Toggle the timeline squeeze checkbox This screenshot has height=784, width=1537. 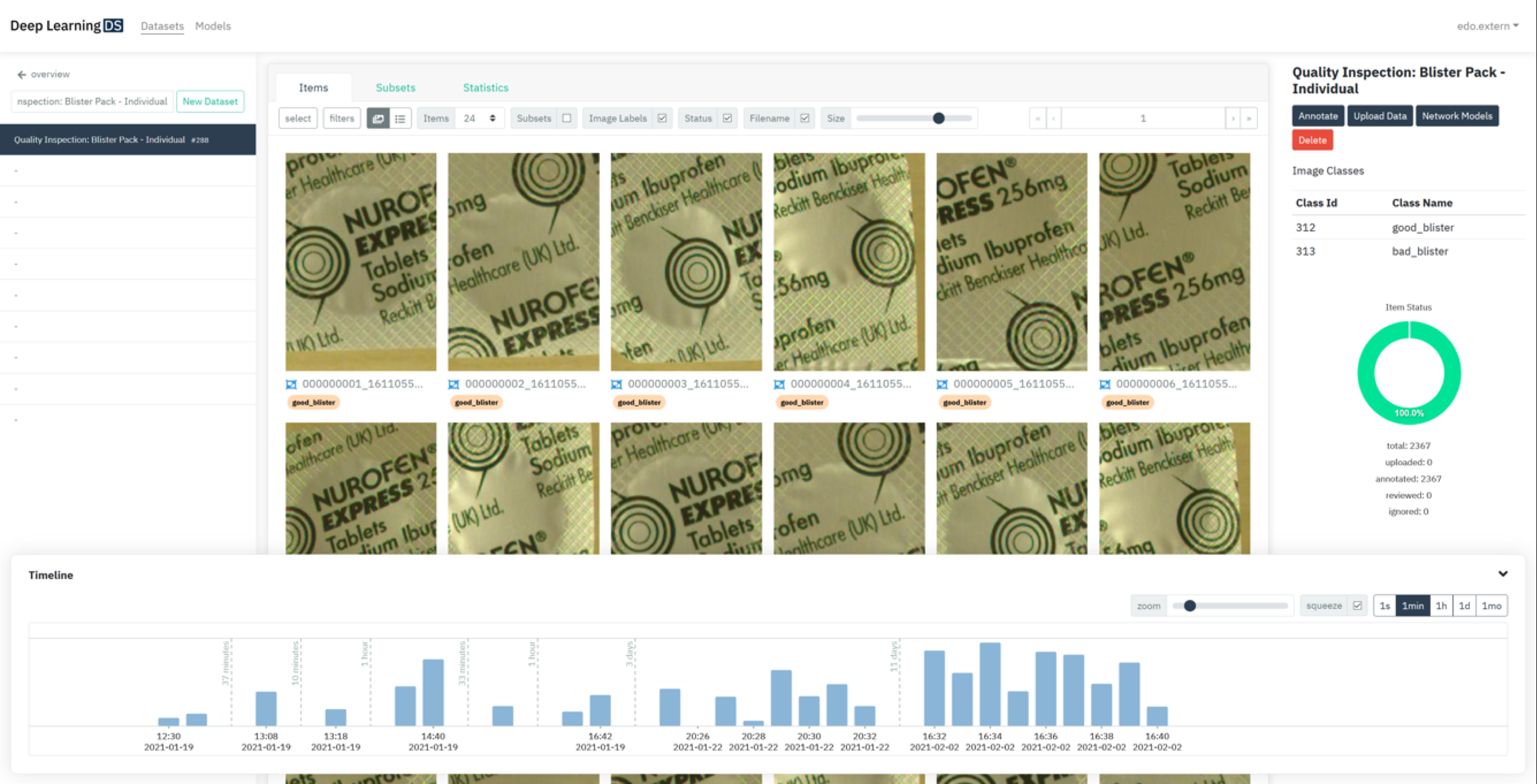pos(1357,606)
